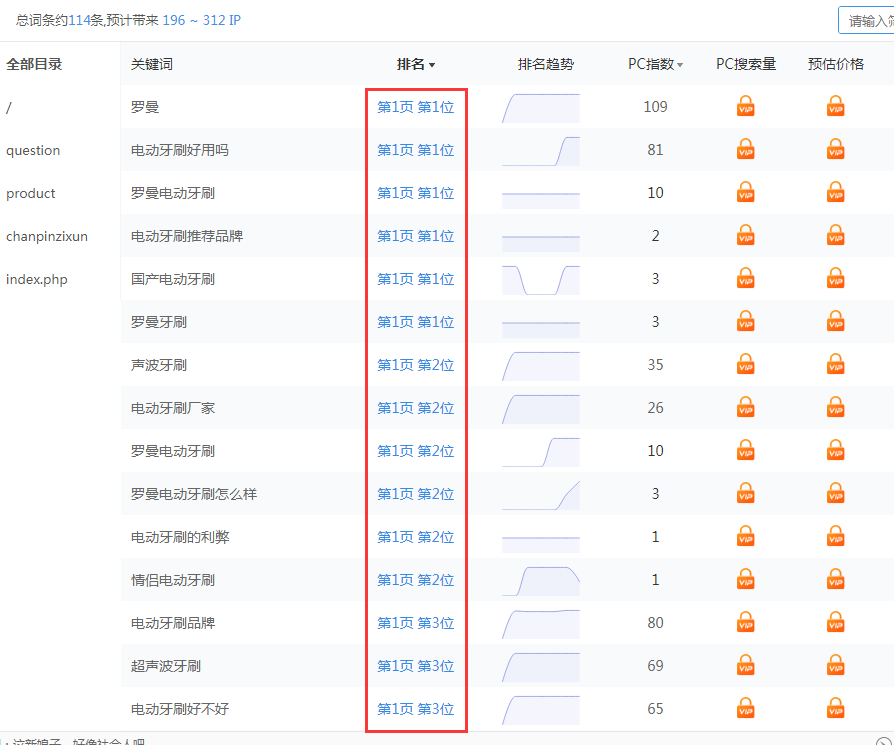Open the product directory filter
894x745 pixels.
31,193
